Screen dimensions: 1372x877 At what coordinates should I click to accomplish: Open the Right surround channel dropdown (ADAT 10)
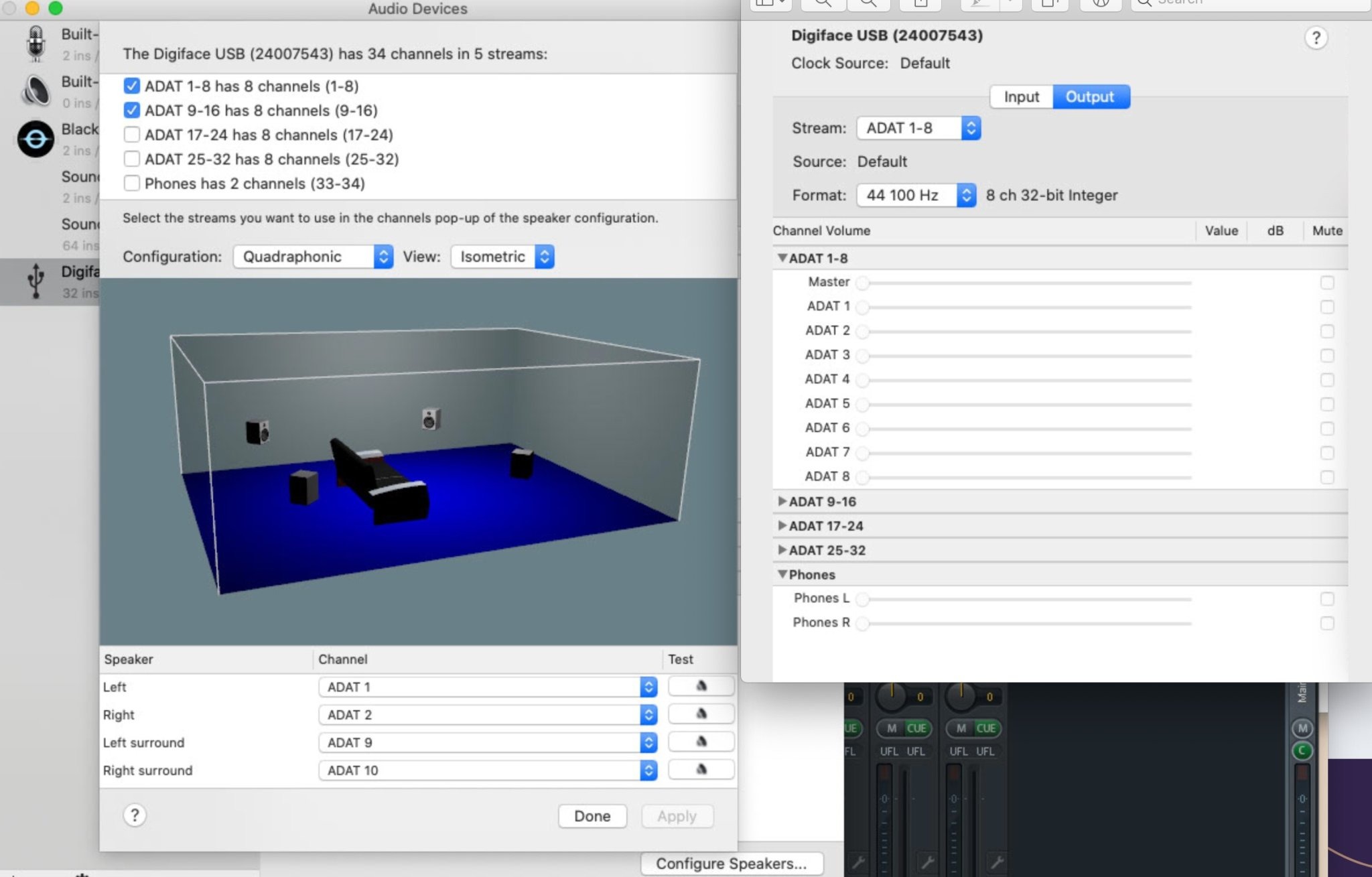488,770
